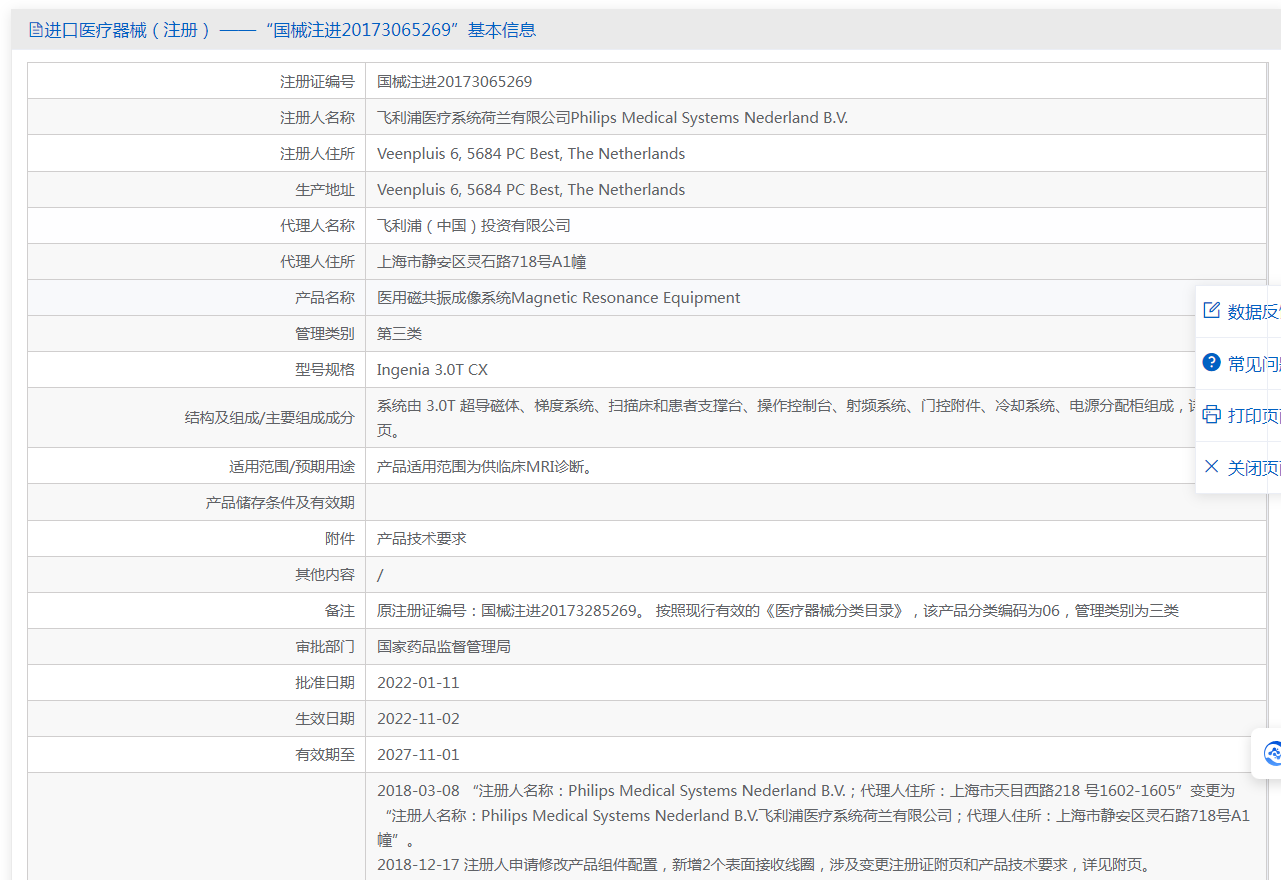
Task: Click the 产品储存条件及有效期 label
Action: [x=280, y=502]
